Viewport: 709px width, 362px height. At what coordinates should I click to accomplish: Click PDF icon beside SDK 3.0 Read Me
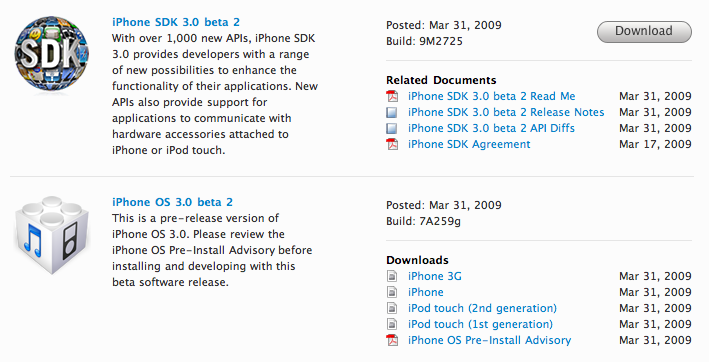(392, 96)
